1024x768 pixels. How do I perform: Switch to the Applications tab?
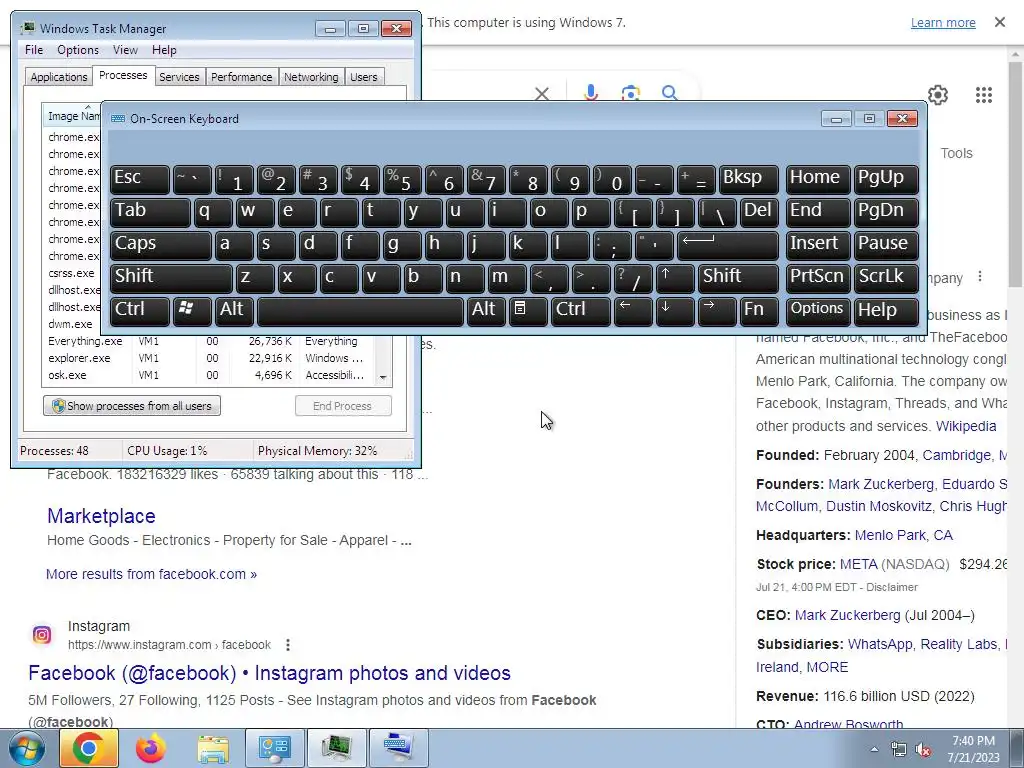58,77
